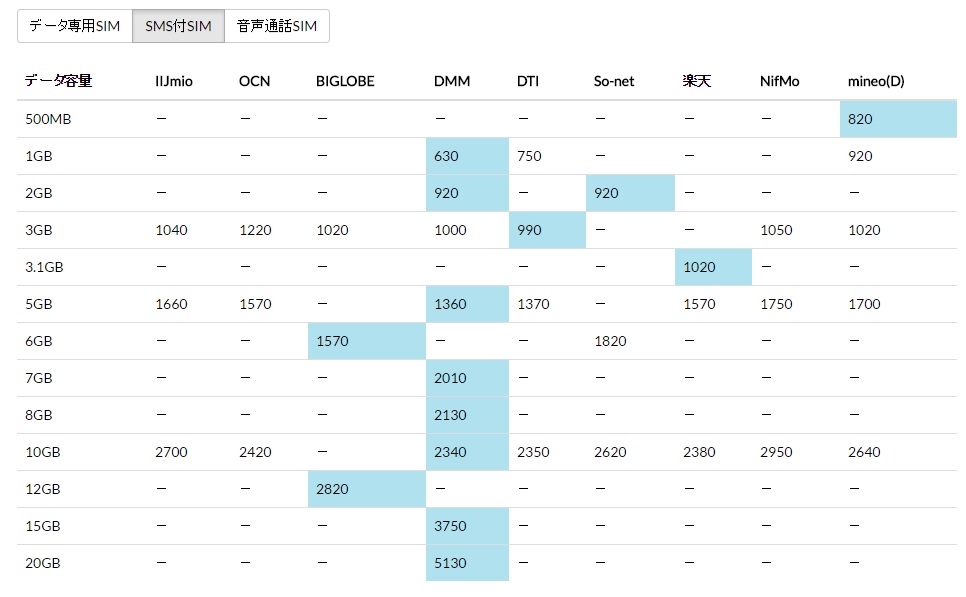Click the highlighted DMM 5130 price
The height and width of the screenshot is (597, 966).
pyautogui.click(x=467, y=563)
